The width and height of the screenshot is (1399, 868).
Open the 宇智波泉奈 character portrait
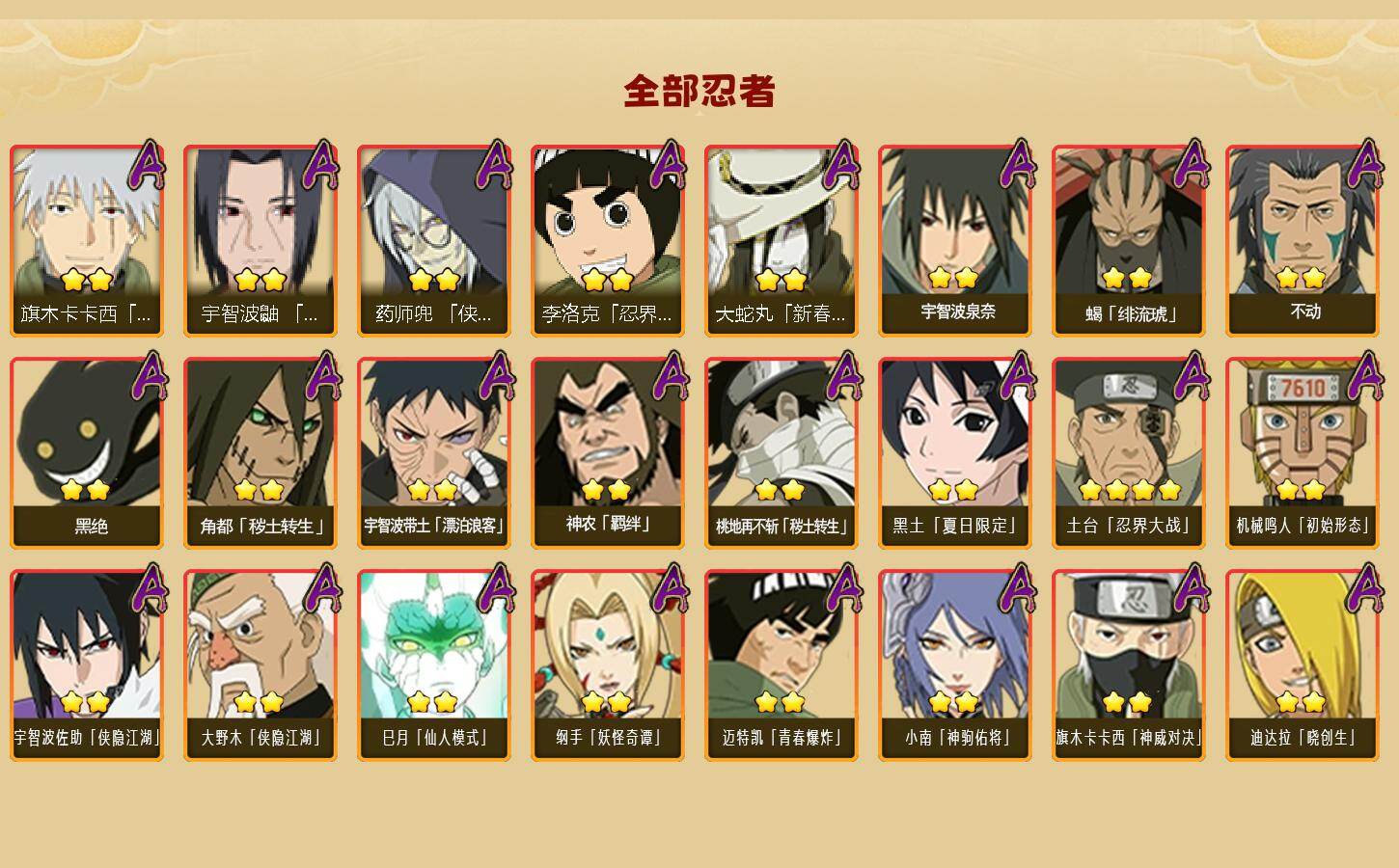(x=955, y=241)
